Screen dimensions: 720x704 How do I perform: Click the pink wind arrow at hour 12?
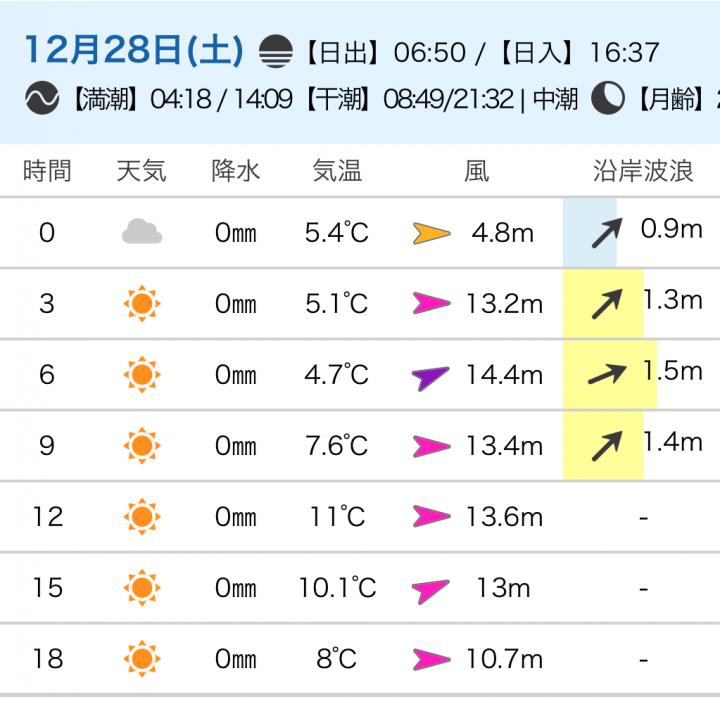tap(432, 517)
